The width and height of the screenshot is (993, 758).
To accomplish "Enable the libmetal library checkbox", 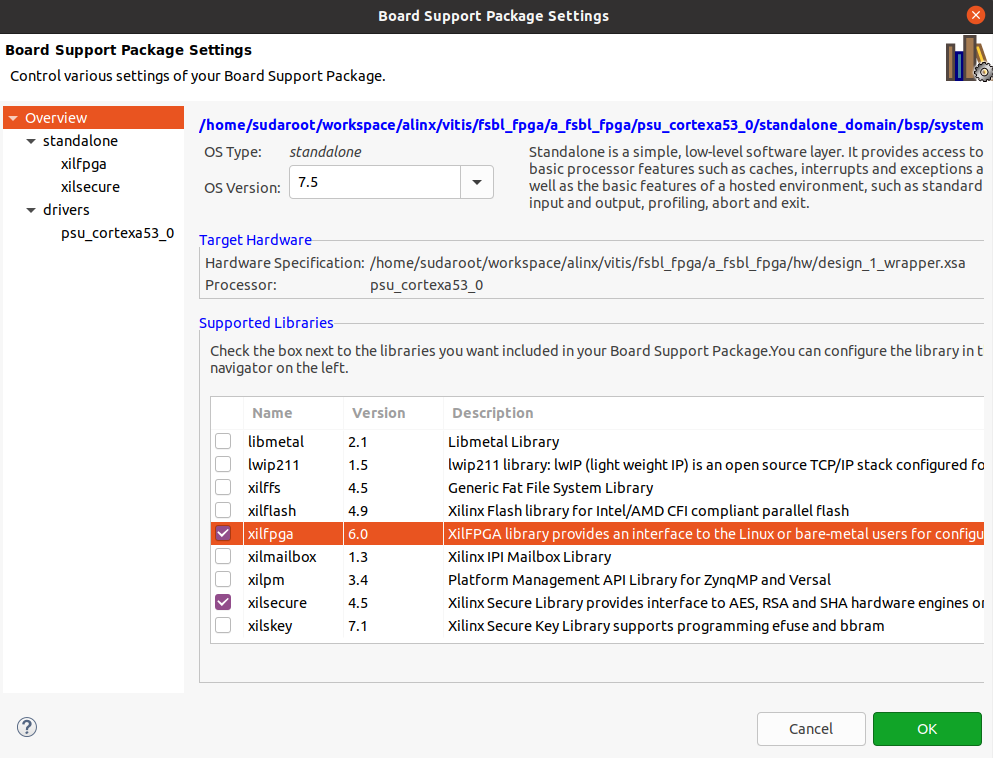I will tap(223, 441).
